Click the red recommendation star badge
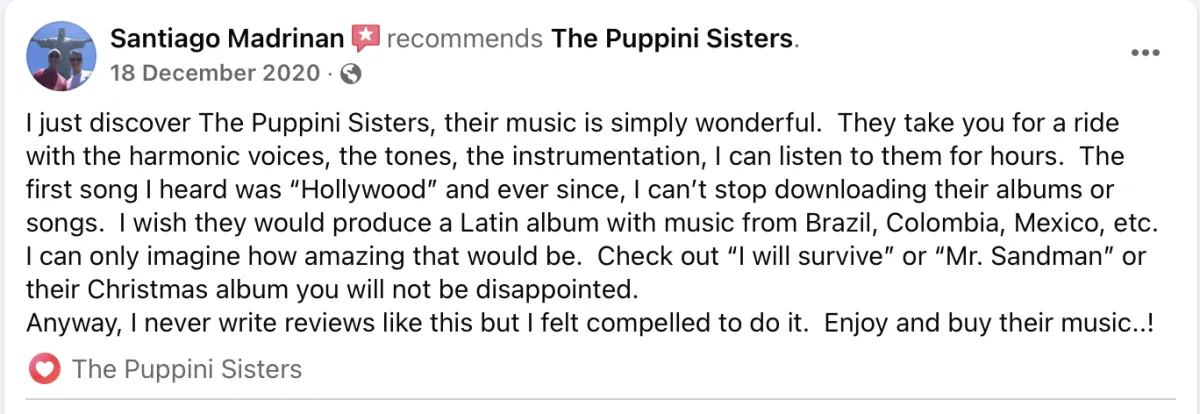This screenshot has width=1200, height=414. pyautogui.click(x=366, y=39)
